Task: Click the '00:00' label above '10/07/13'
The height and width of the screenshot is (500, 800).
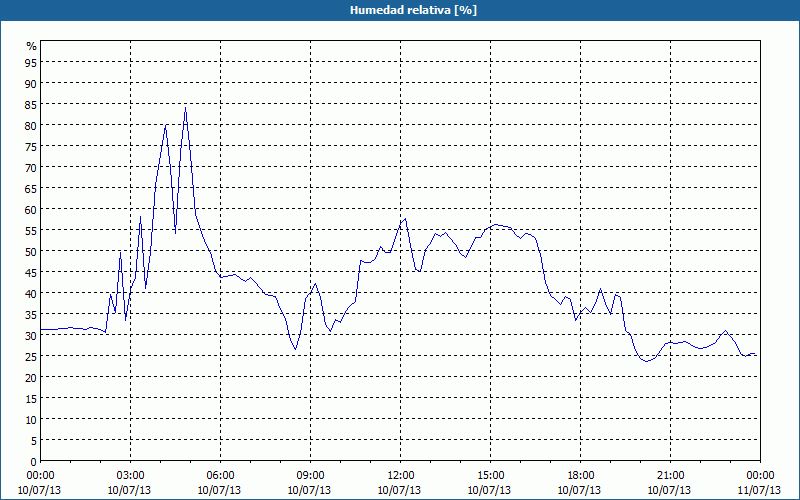Action: (x=40, y=476)
